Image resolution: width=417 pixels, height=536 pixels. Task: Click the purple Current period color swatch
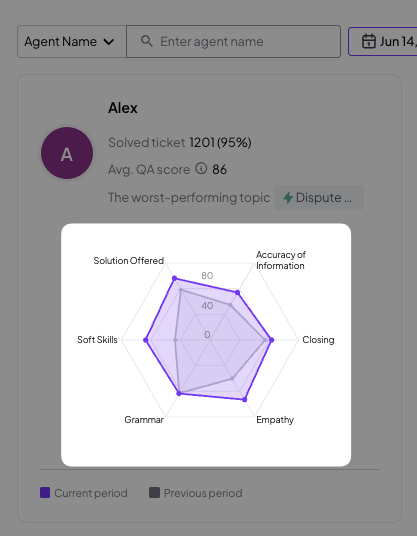coord(45,493)
